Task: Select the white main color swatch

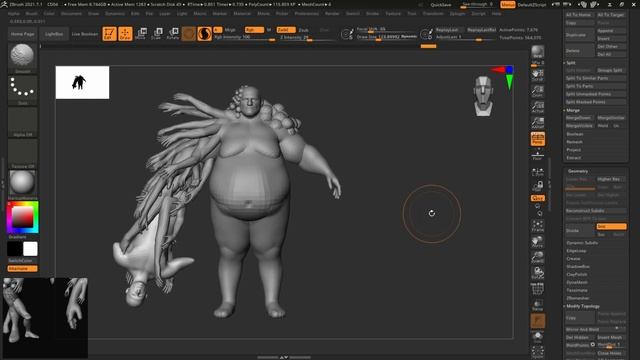Action: pos(30,249)
